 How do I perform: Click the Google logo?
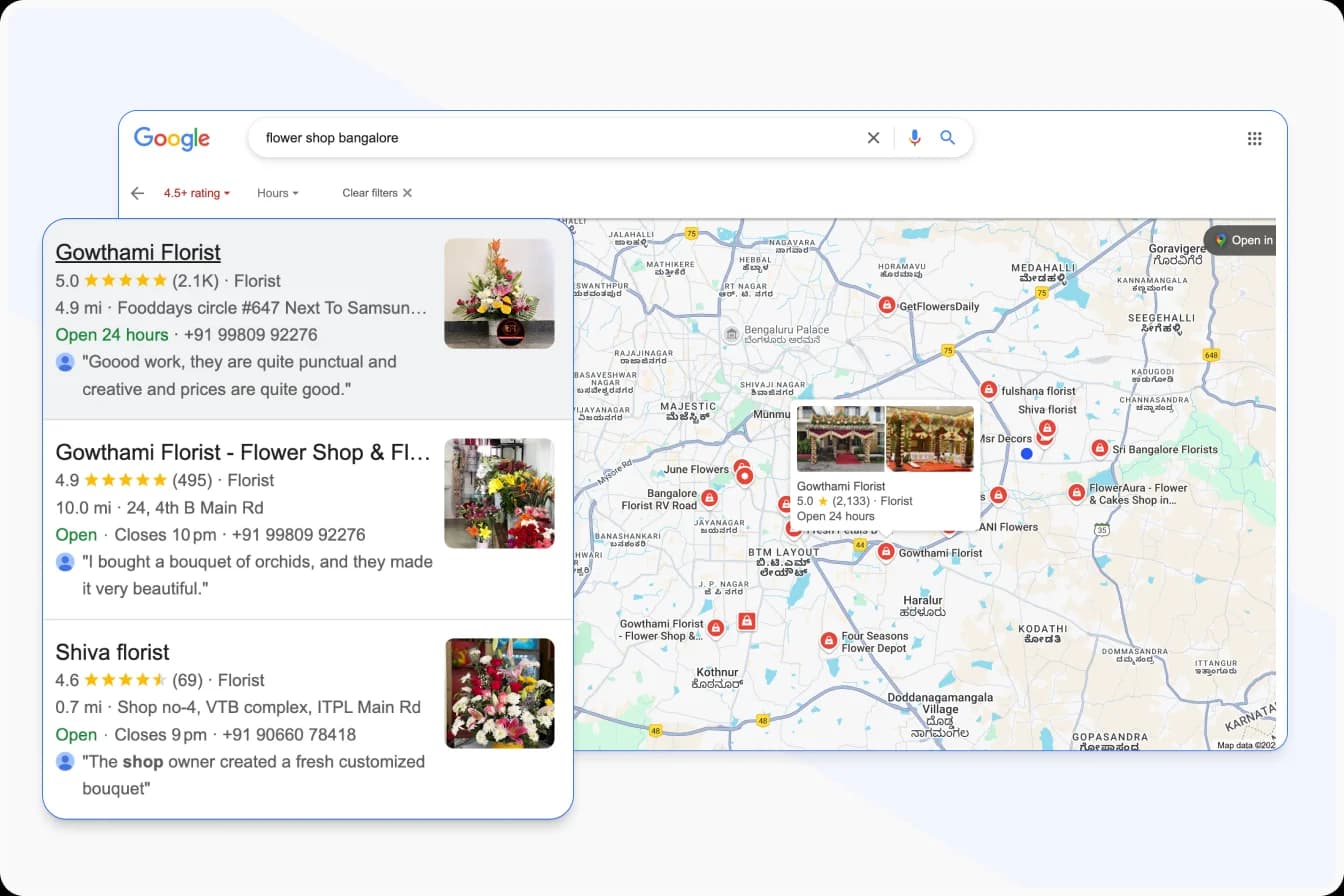[x=172, y=138]
